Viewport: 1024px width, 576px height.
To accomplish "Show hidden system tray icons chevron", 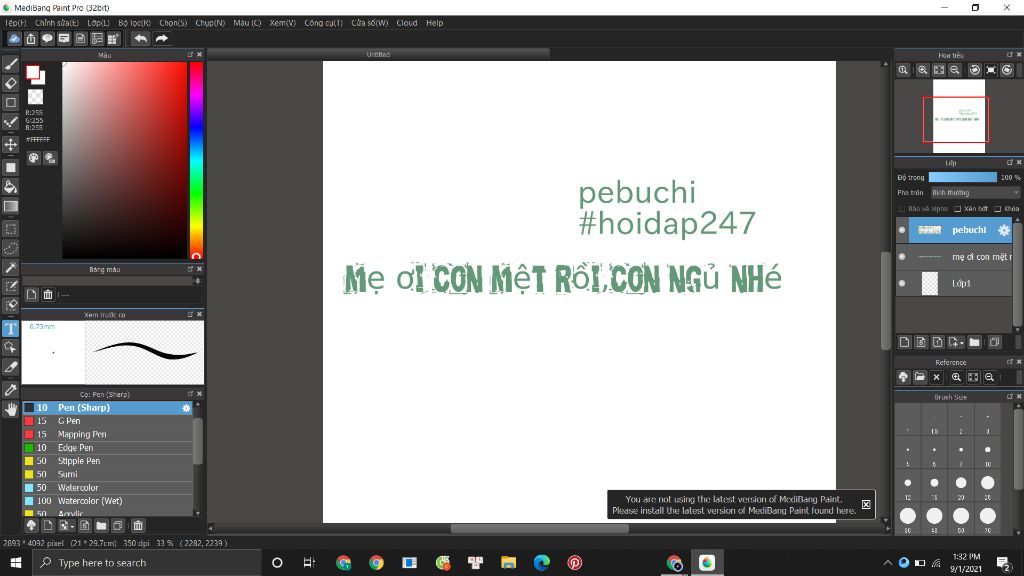I will click(x=887, y=563).
